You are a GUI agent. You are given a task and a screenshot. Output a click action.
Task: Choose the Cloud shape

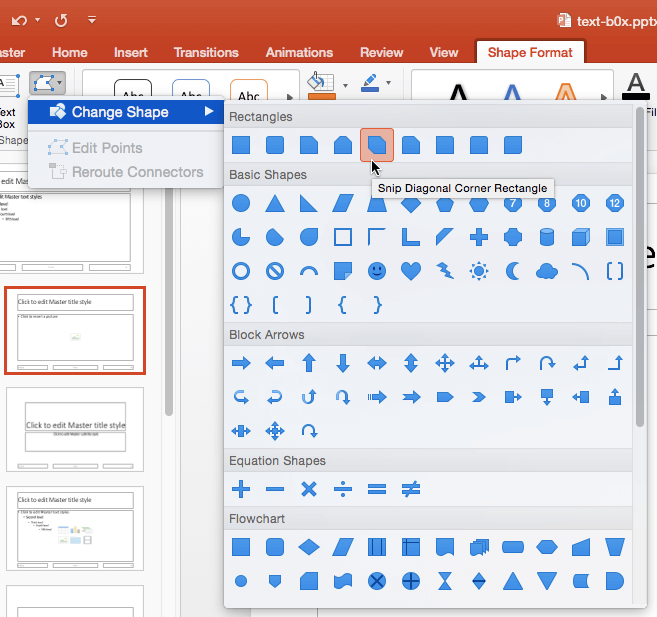(547, 271)
